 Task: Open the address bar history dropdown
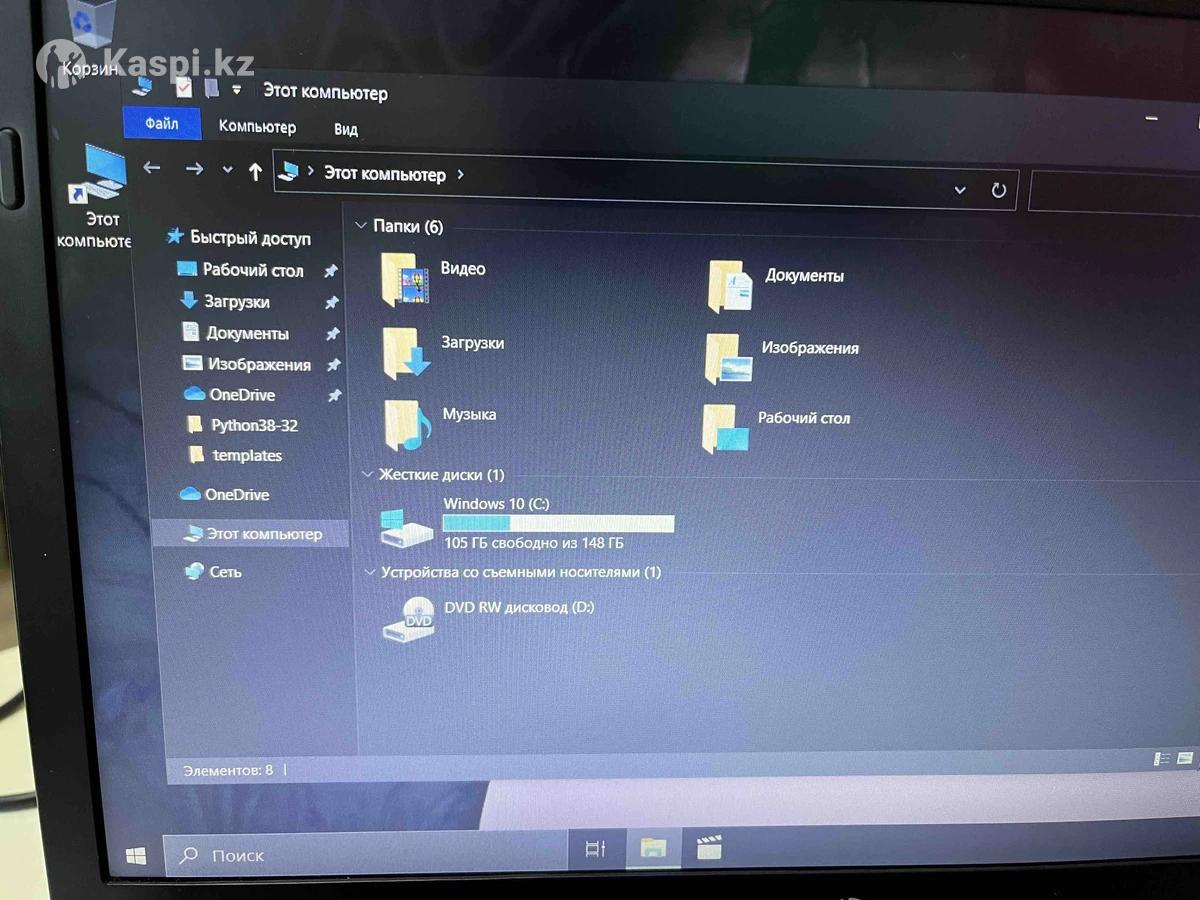coord(960,190)
